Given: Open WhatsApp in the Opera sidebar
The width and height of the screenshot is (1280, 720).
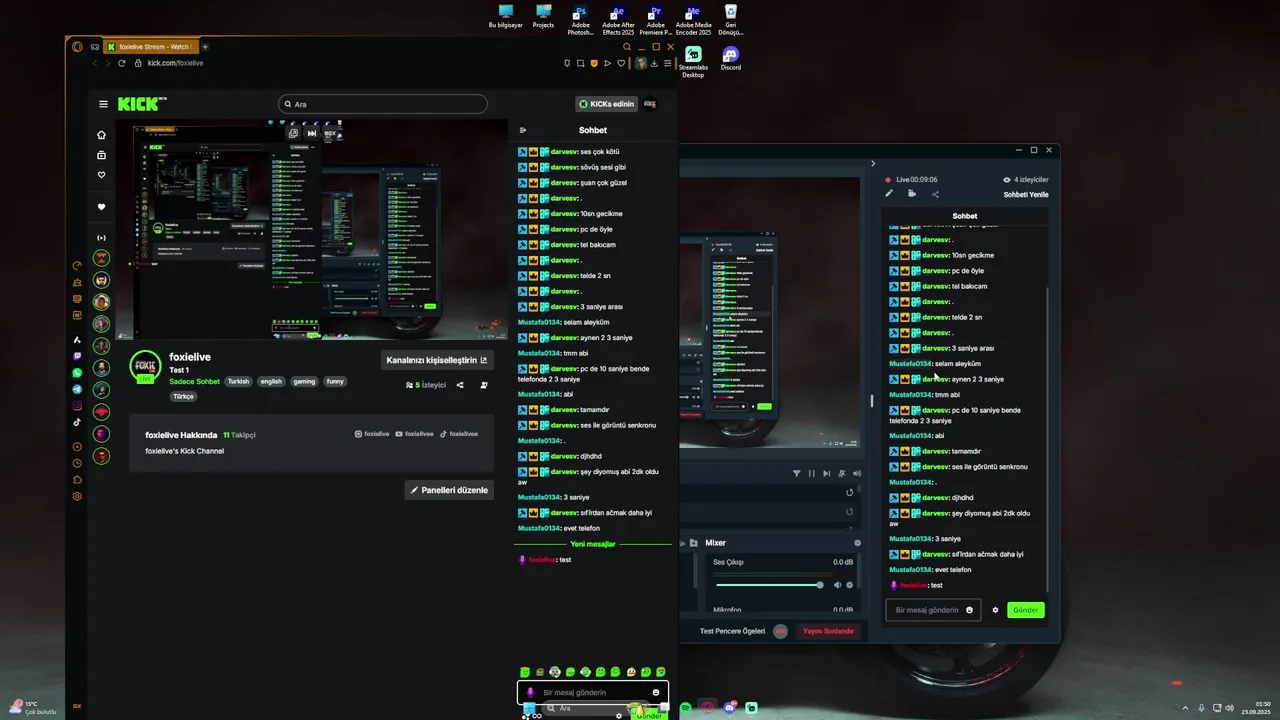Looking at the screenshot, I should [x=77, y=372].
